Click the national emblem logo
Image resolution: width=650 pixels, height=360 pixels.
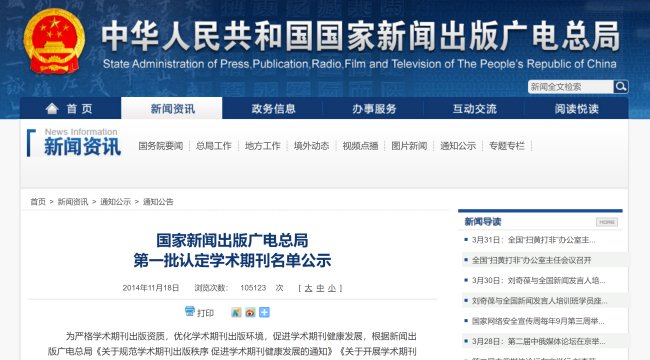pyautogui.click(x=54, y=41)
